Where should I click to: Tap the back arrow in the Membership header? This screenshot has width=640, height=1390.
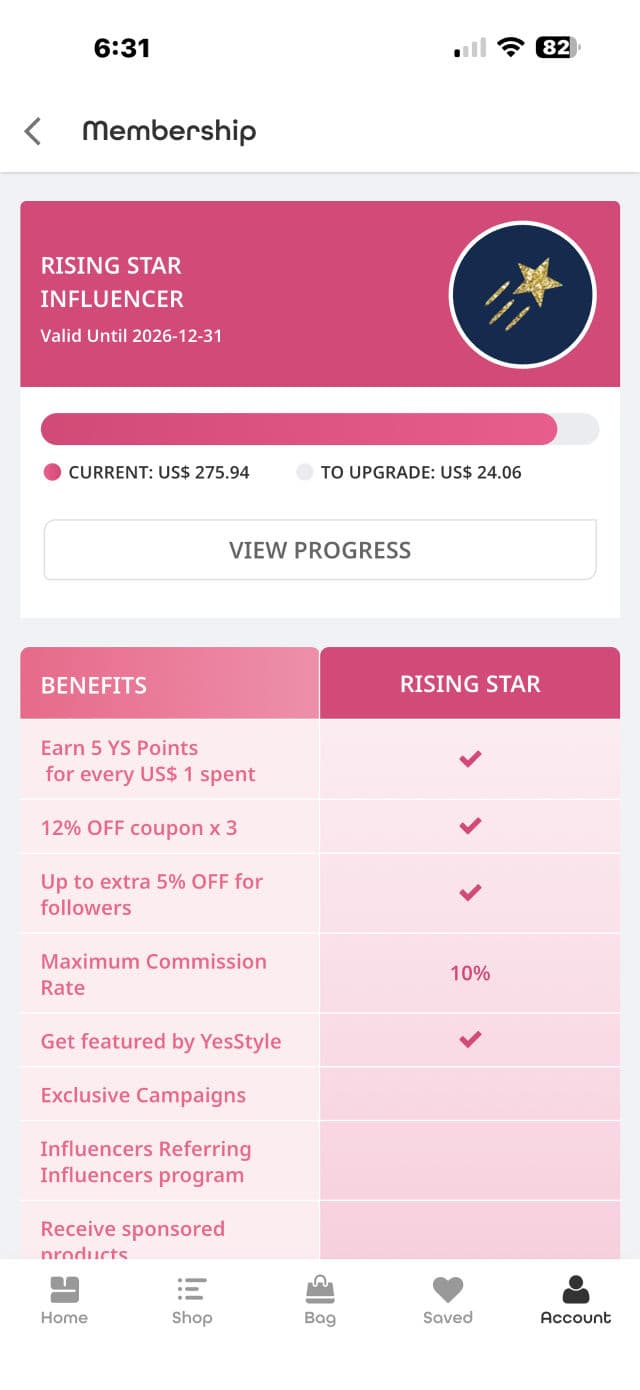click(x=33, y=131)
